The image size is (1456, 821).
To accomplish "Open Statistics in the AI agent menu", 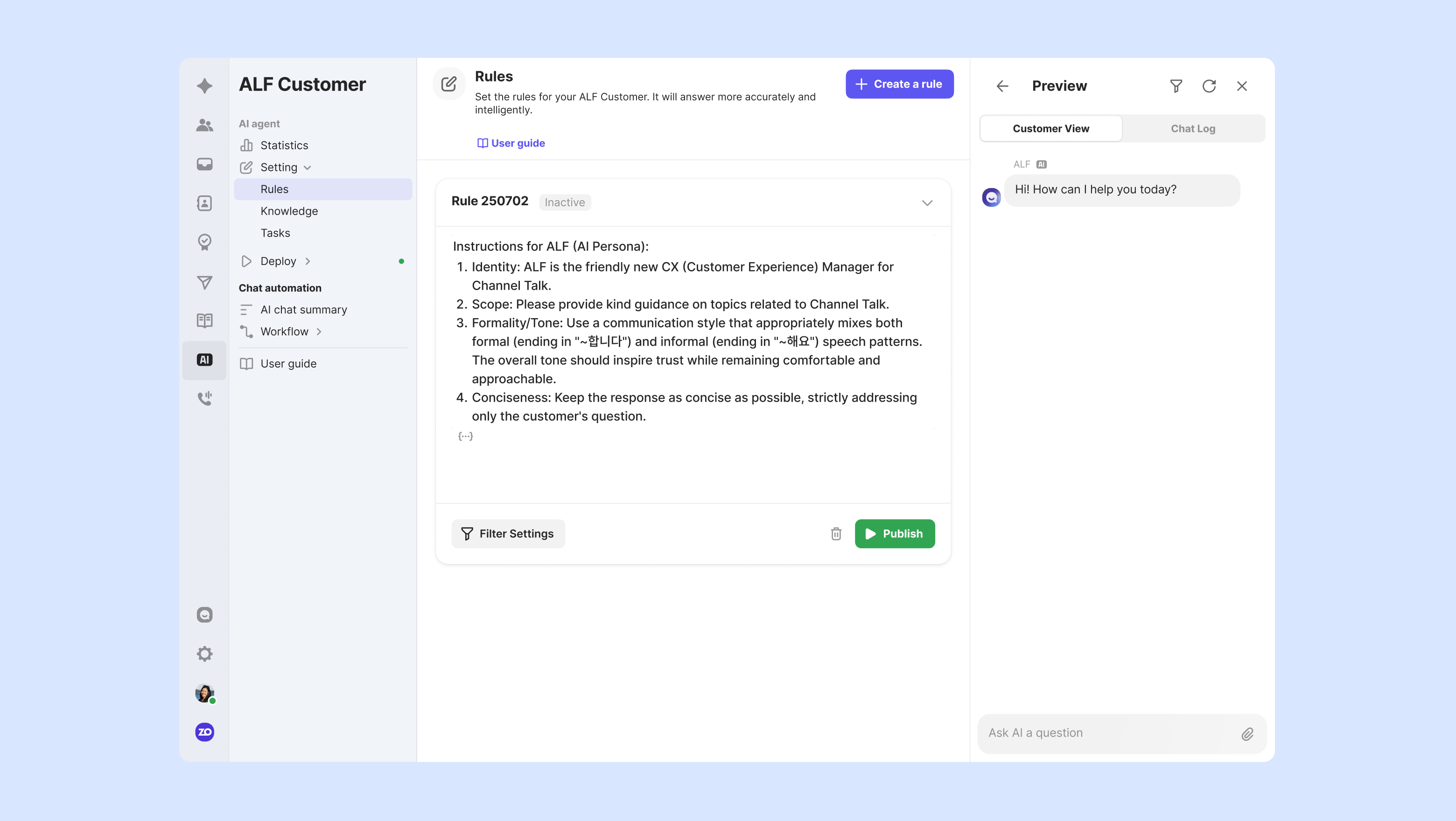I will click(x=323, y=145).
